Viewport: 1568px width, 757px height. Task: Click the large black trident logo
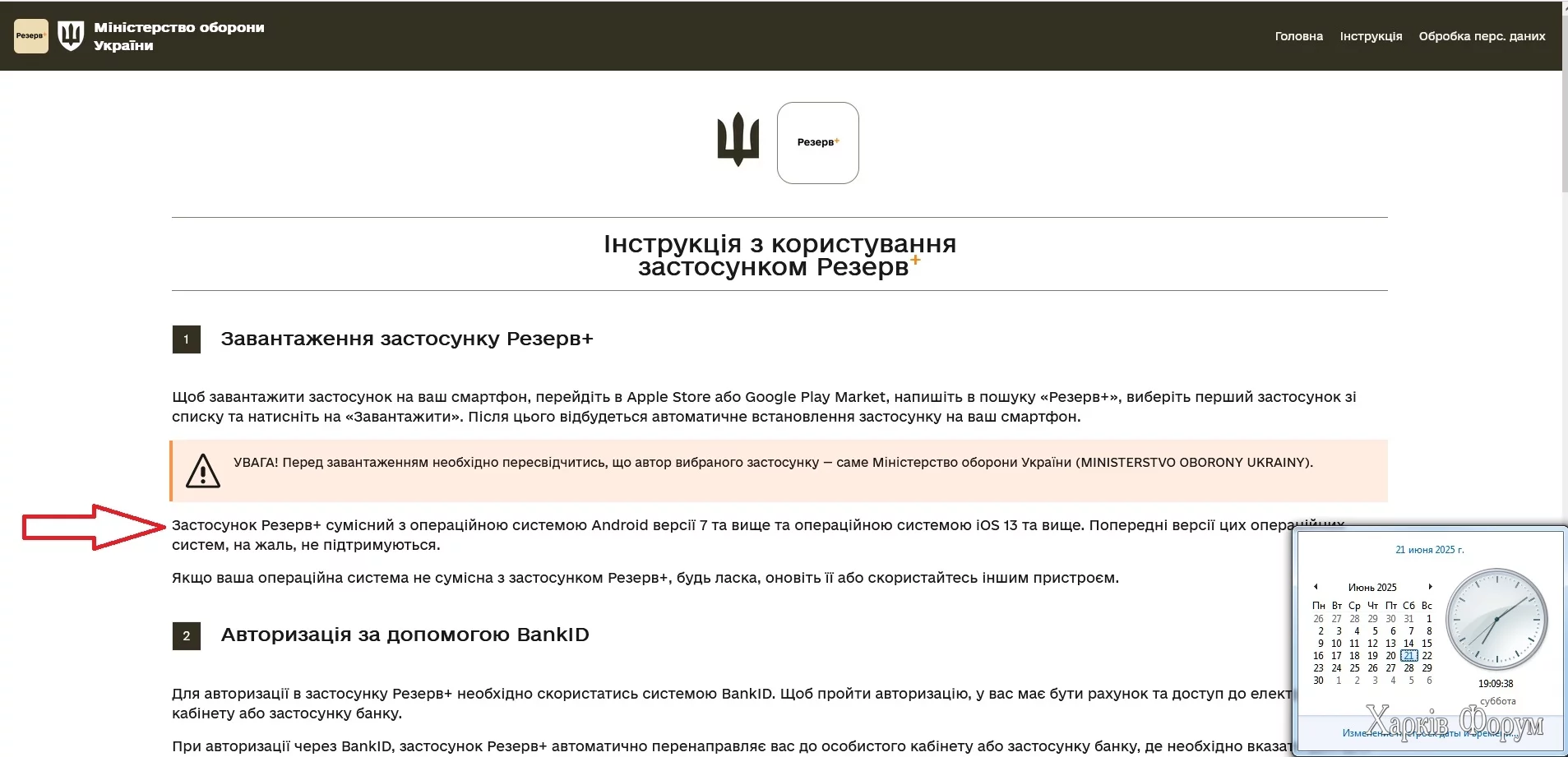point(738,140)
